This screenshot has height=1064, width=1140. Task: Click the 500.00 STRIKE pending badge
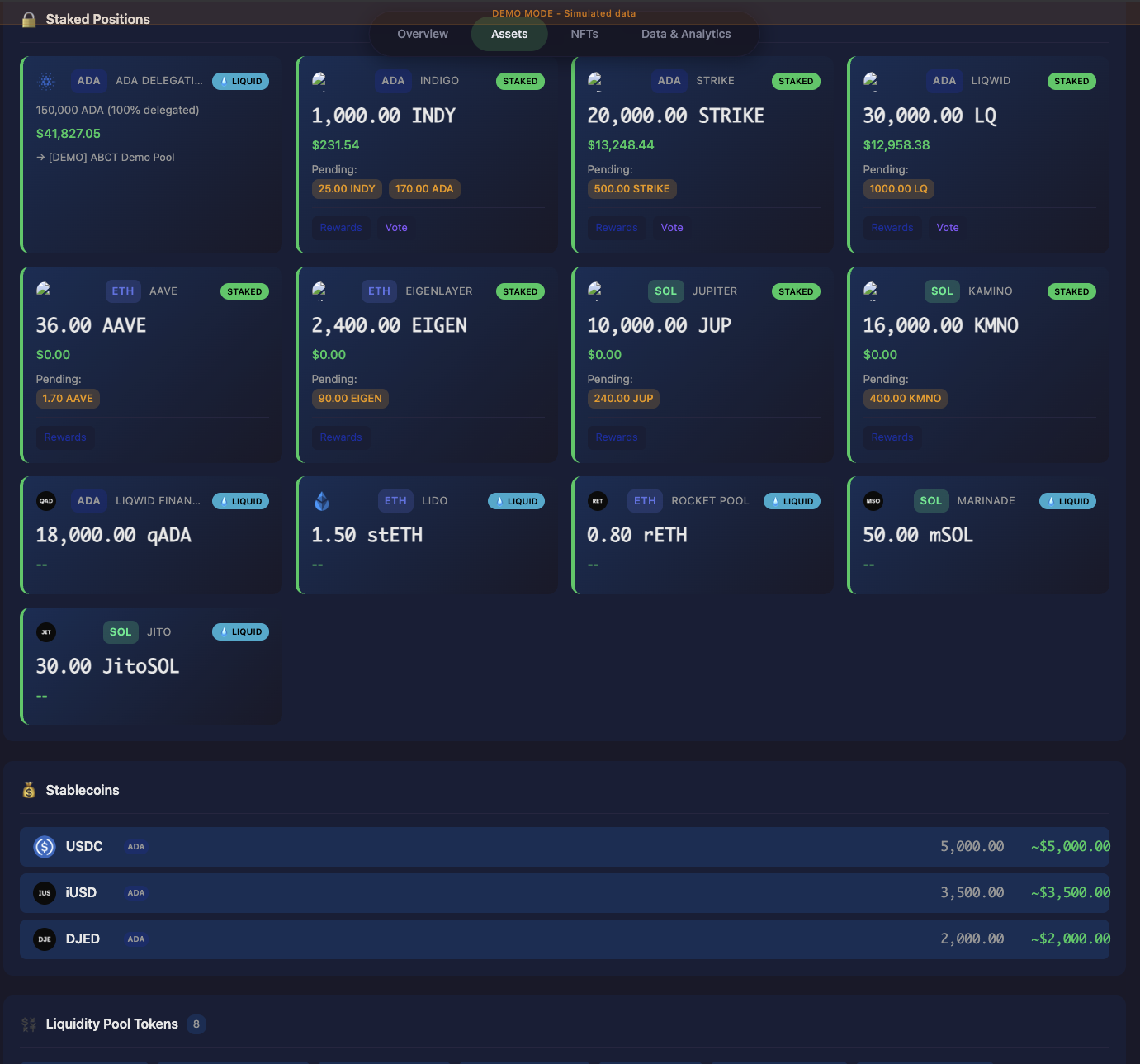pos(632,188)
